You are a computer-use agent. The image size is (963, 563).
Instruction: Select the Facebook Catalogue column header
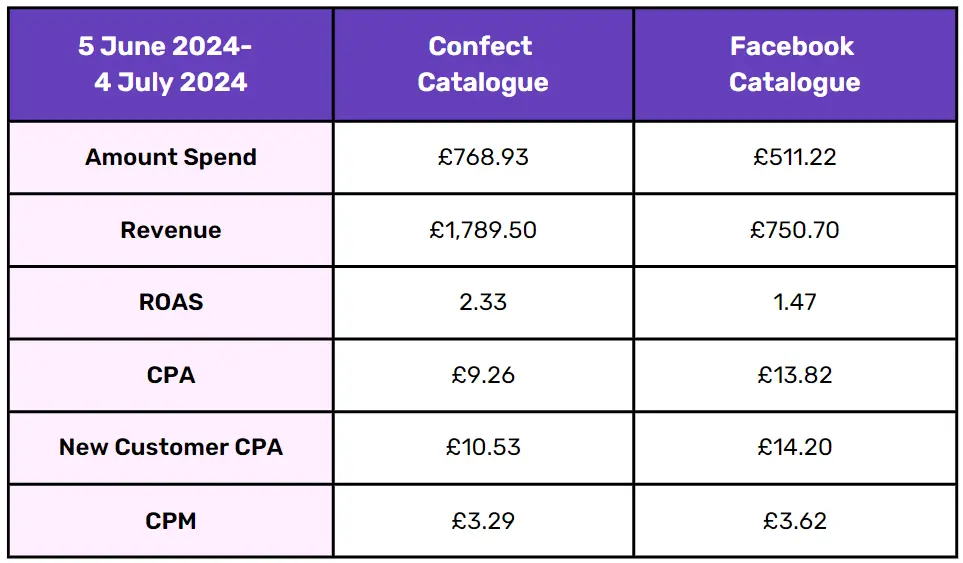click(x=794, y=64)
